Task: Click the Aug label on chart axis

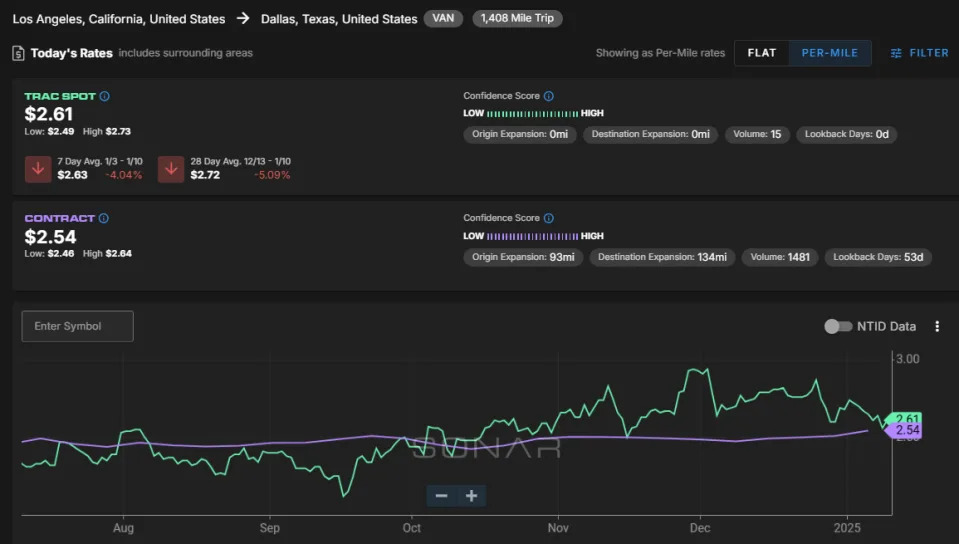Action: click(x=124, y=527)
